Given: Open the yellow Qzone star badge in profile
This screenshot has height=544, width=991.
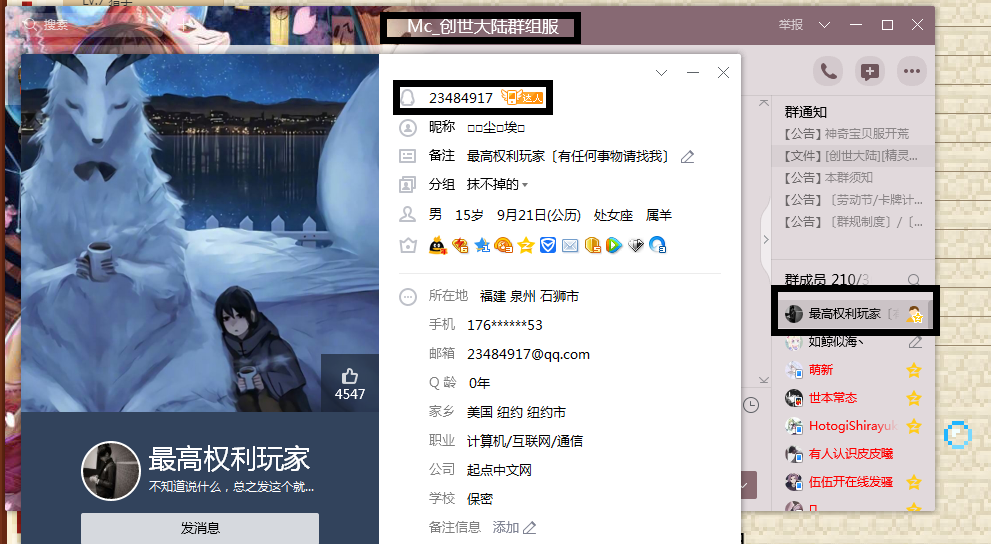Looking at the screenshot, I should [526, 245].
